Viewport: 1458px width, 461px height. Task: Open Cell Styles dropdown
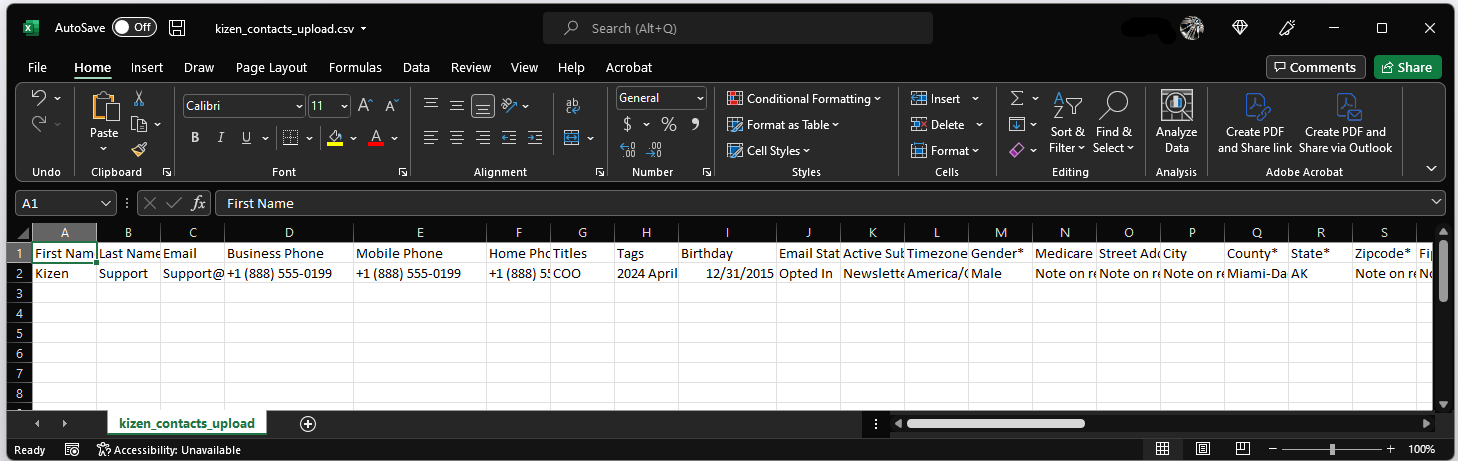coord(768,151)
